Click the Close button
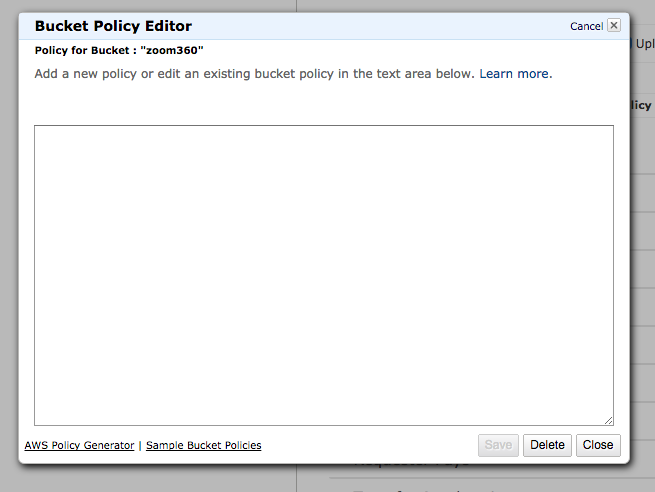Viewport: 655px width, 492px height. [x=598, y=445]
